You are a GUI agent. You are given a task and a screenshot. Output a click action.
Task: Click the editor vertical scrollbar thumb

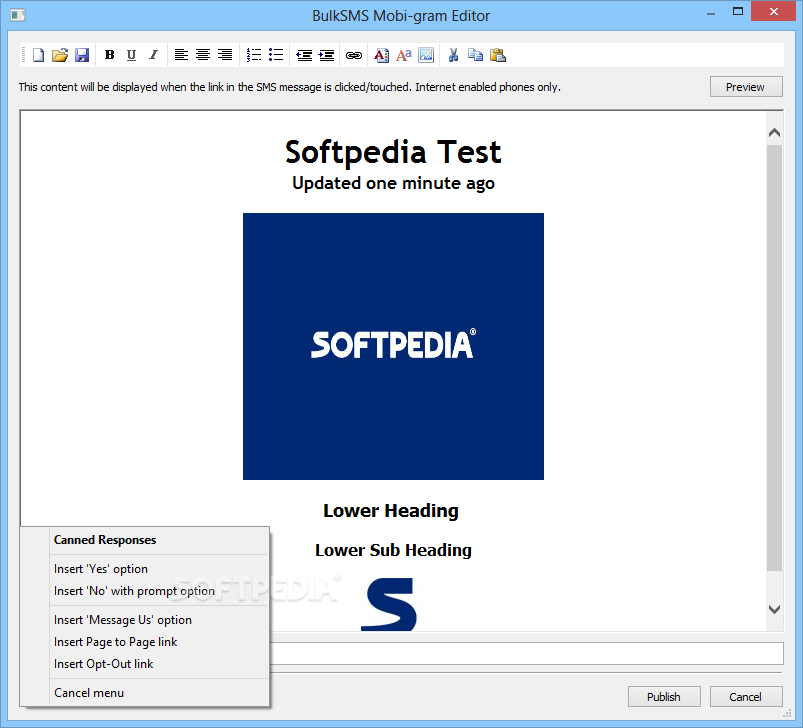[774, 357]
